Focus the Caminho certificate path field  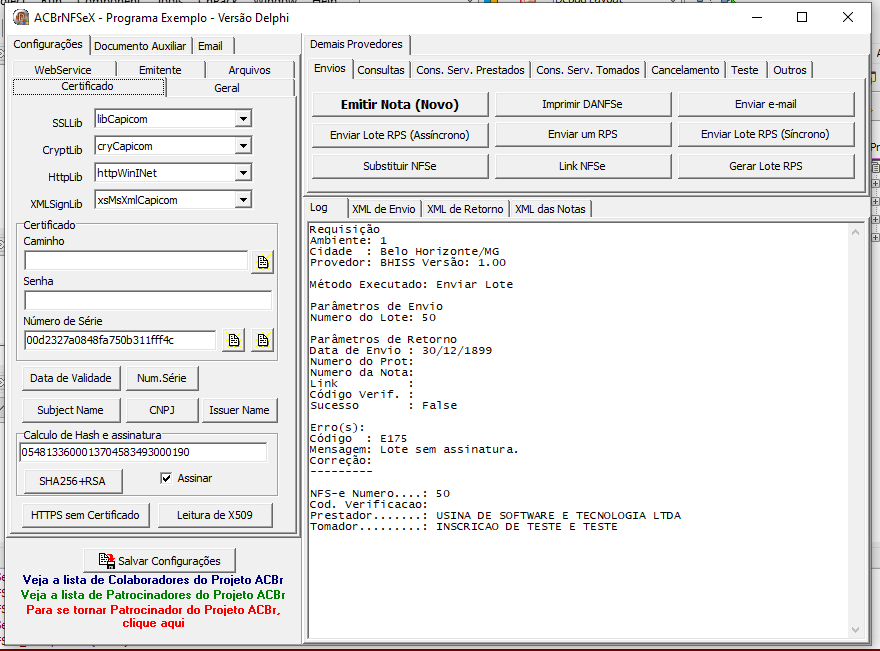pos(136,260)
